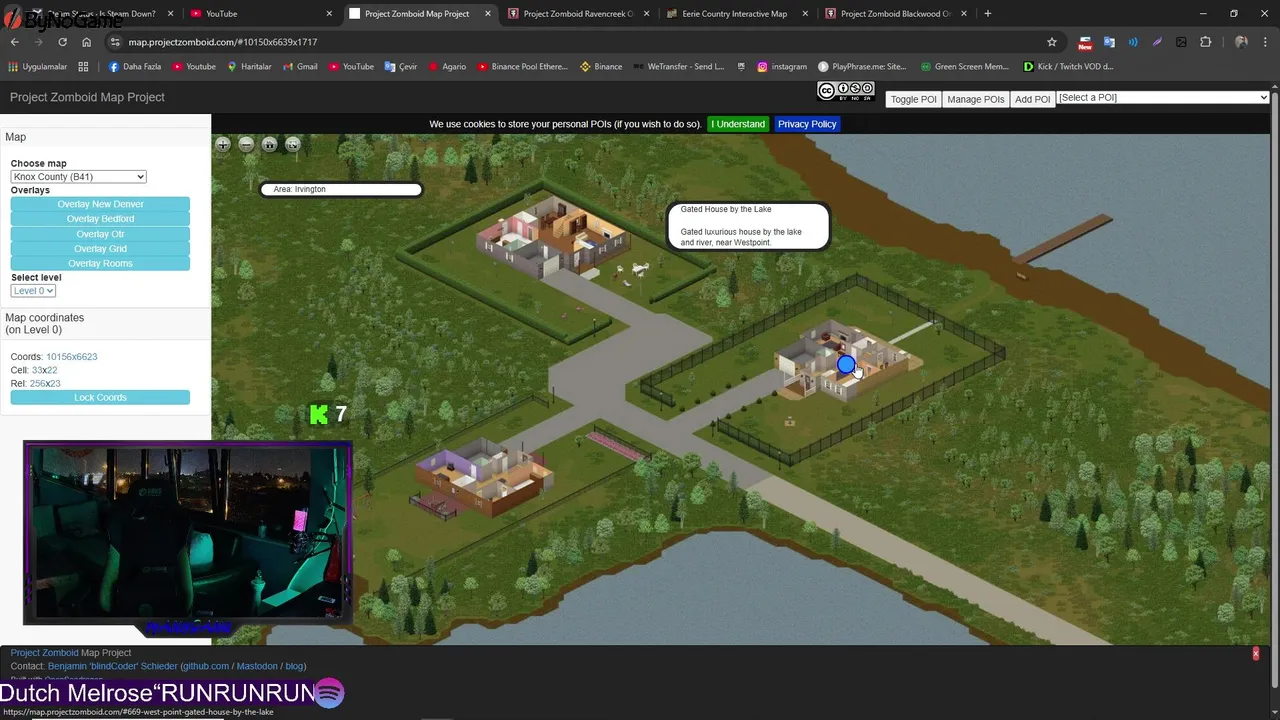Open the Privacy Policy button
Viewport: 1280px width, 720px height.
807,124
